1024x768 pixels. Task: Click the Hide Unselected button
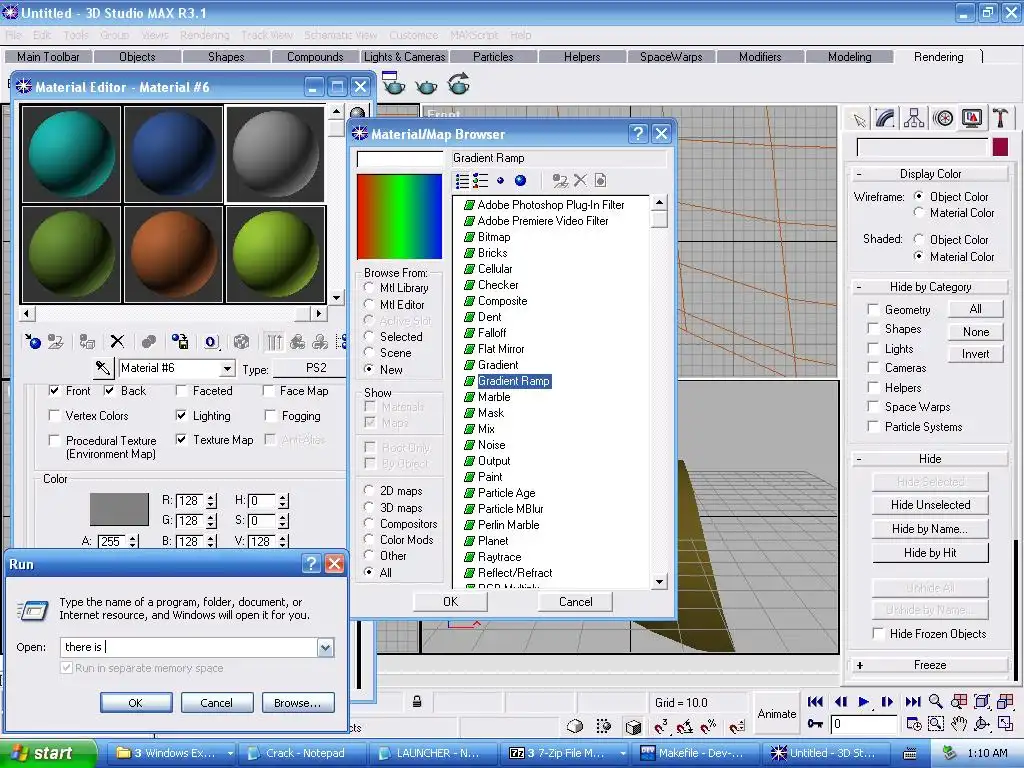[x=930, y=505]
